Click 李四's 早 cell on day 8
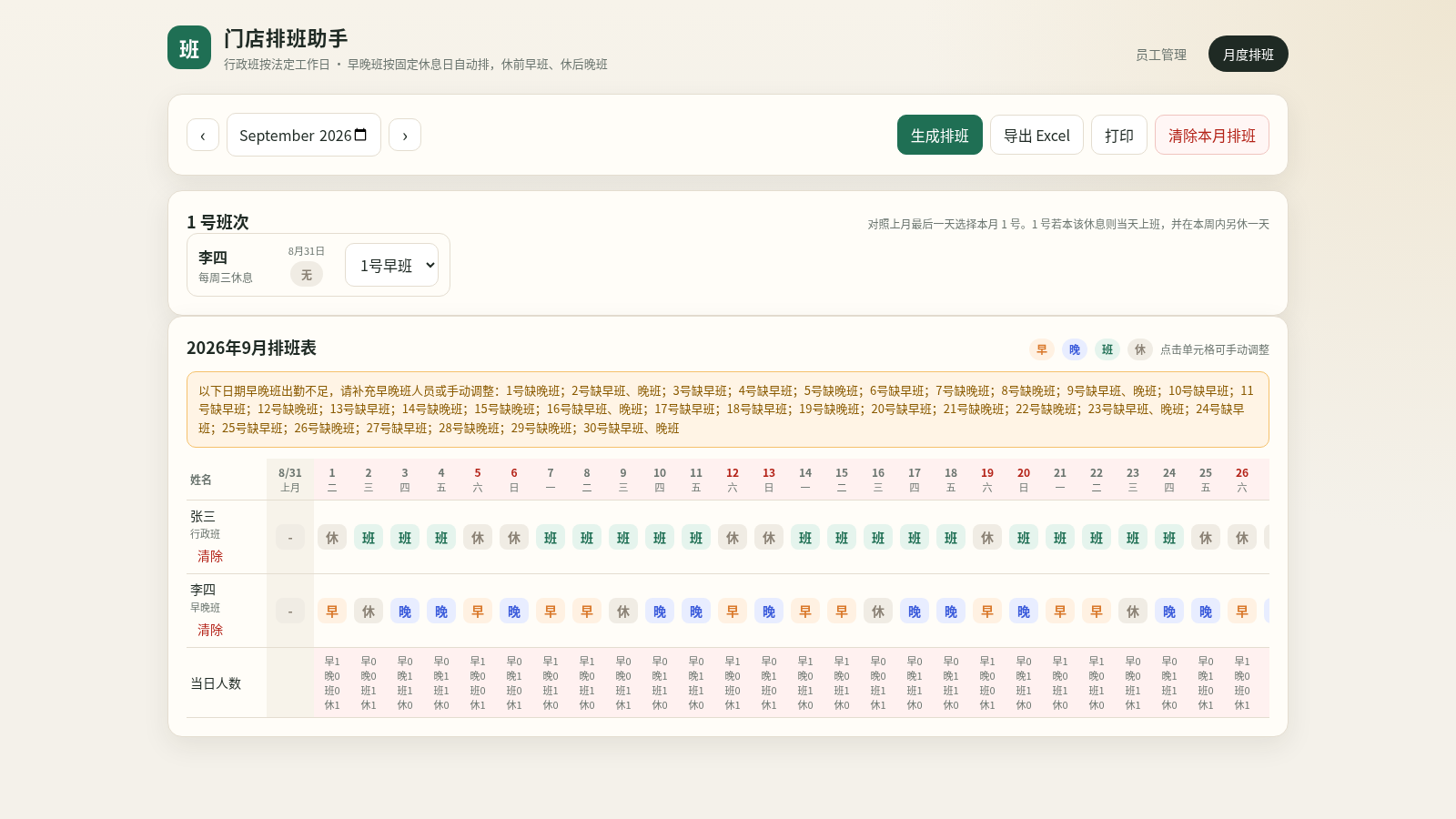Screen dimensions: 1456x819 [587, 611]
